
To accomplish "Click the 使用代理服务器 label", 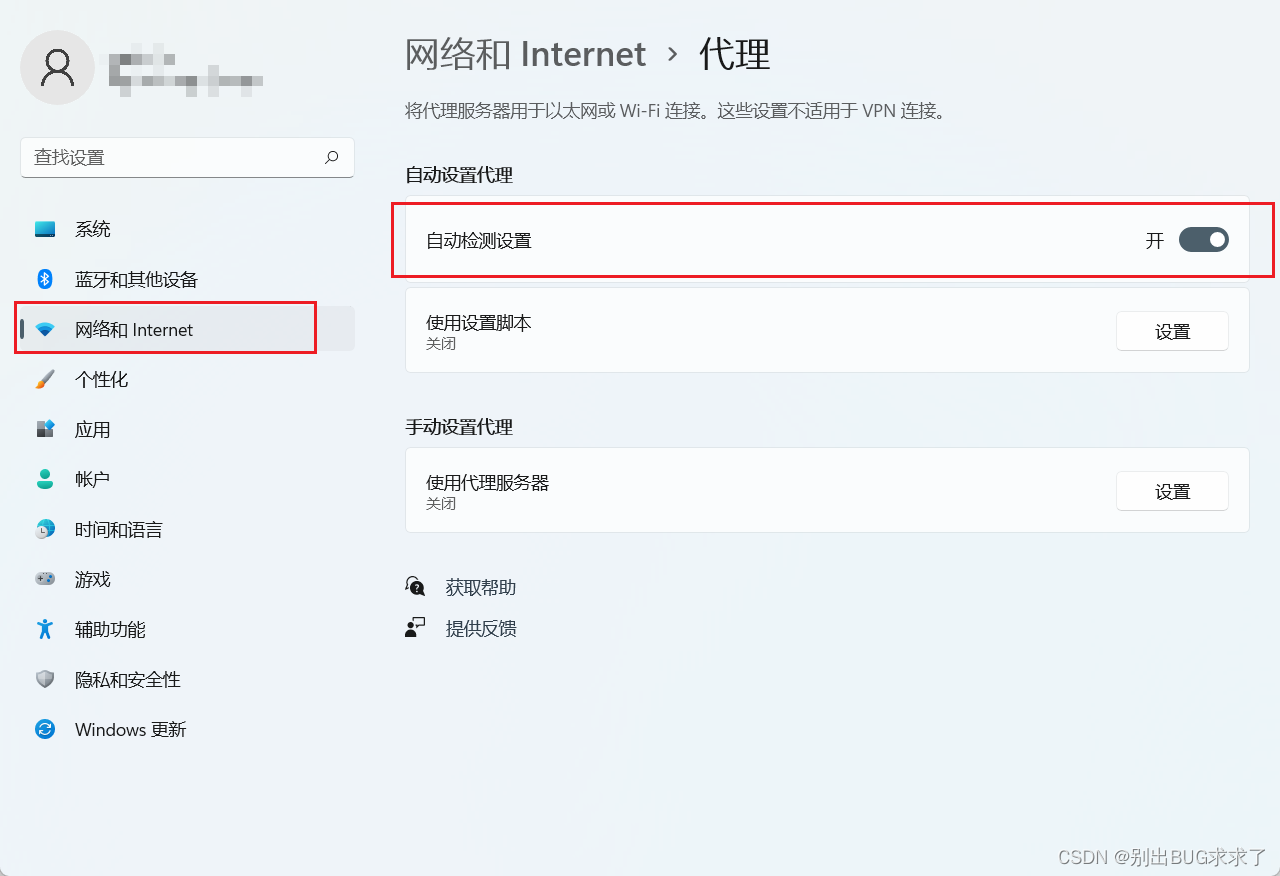I will click(488, 482).
